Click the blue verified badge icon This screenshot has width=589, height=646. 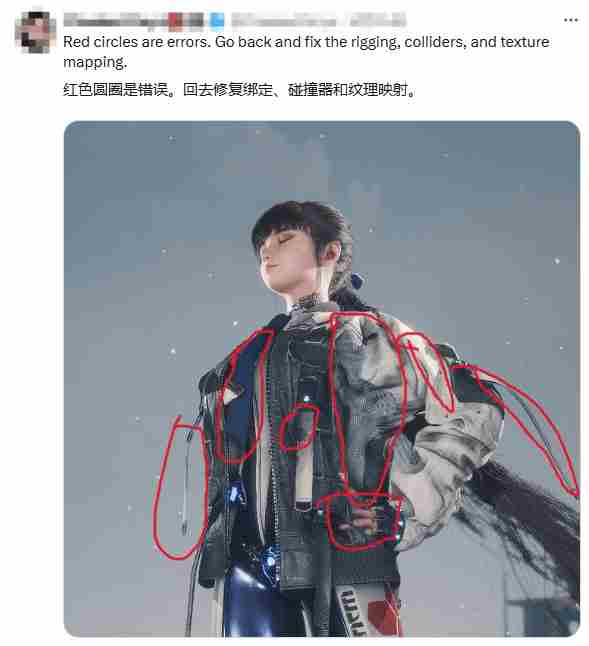point(217,20)
